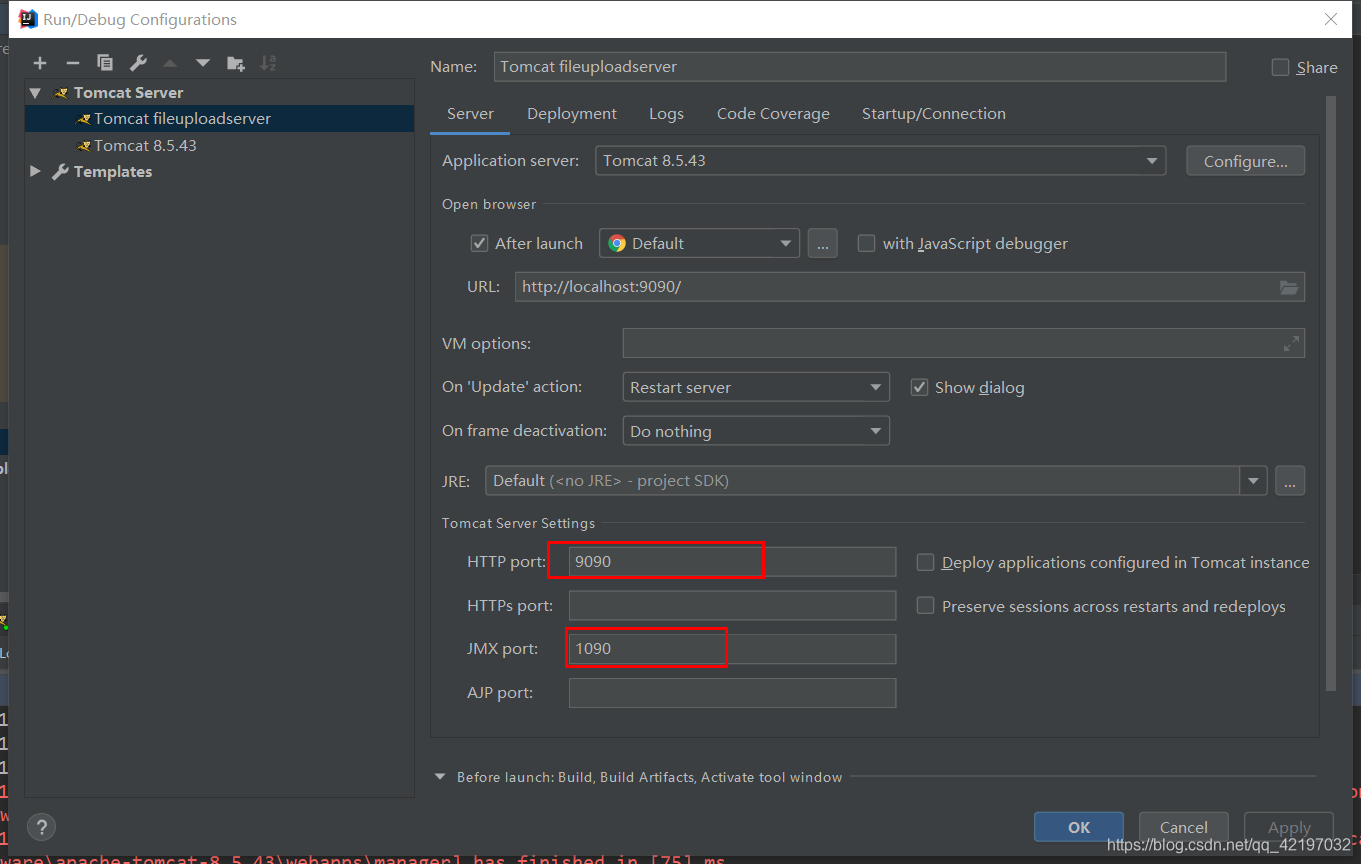Apply the configuration changes

pyautogui.click(x=1288, y=827)
